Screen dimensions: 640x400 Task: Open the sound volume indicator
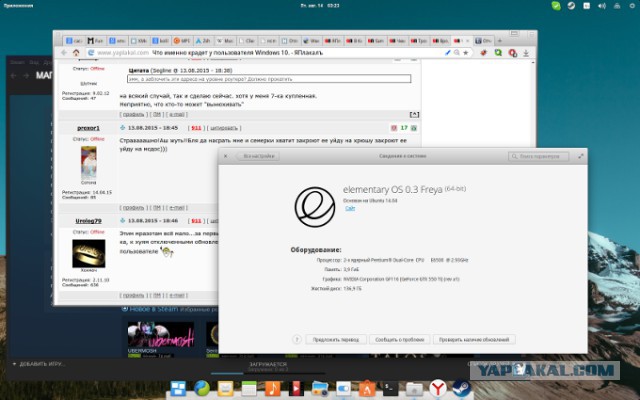point(602,6)
